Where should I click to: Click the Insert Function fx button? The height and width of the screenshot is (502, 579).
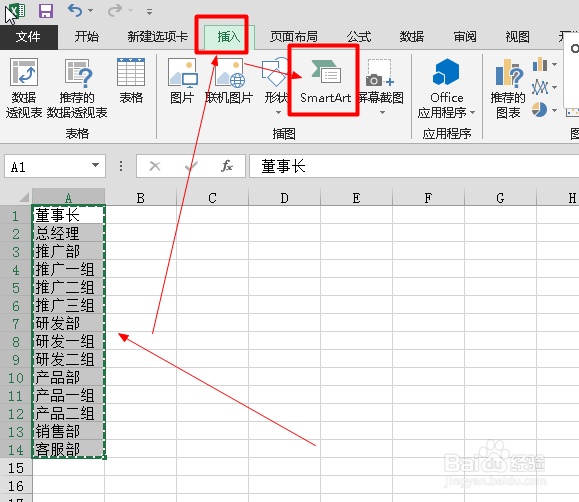tap(227, 166)
